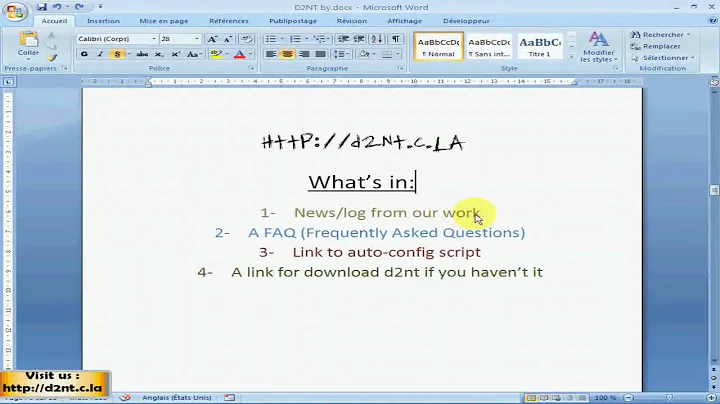The width and height of the screenshot is (720, 404).
Task: Click the spell check status icon
Action: (125, 398)
